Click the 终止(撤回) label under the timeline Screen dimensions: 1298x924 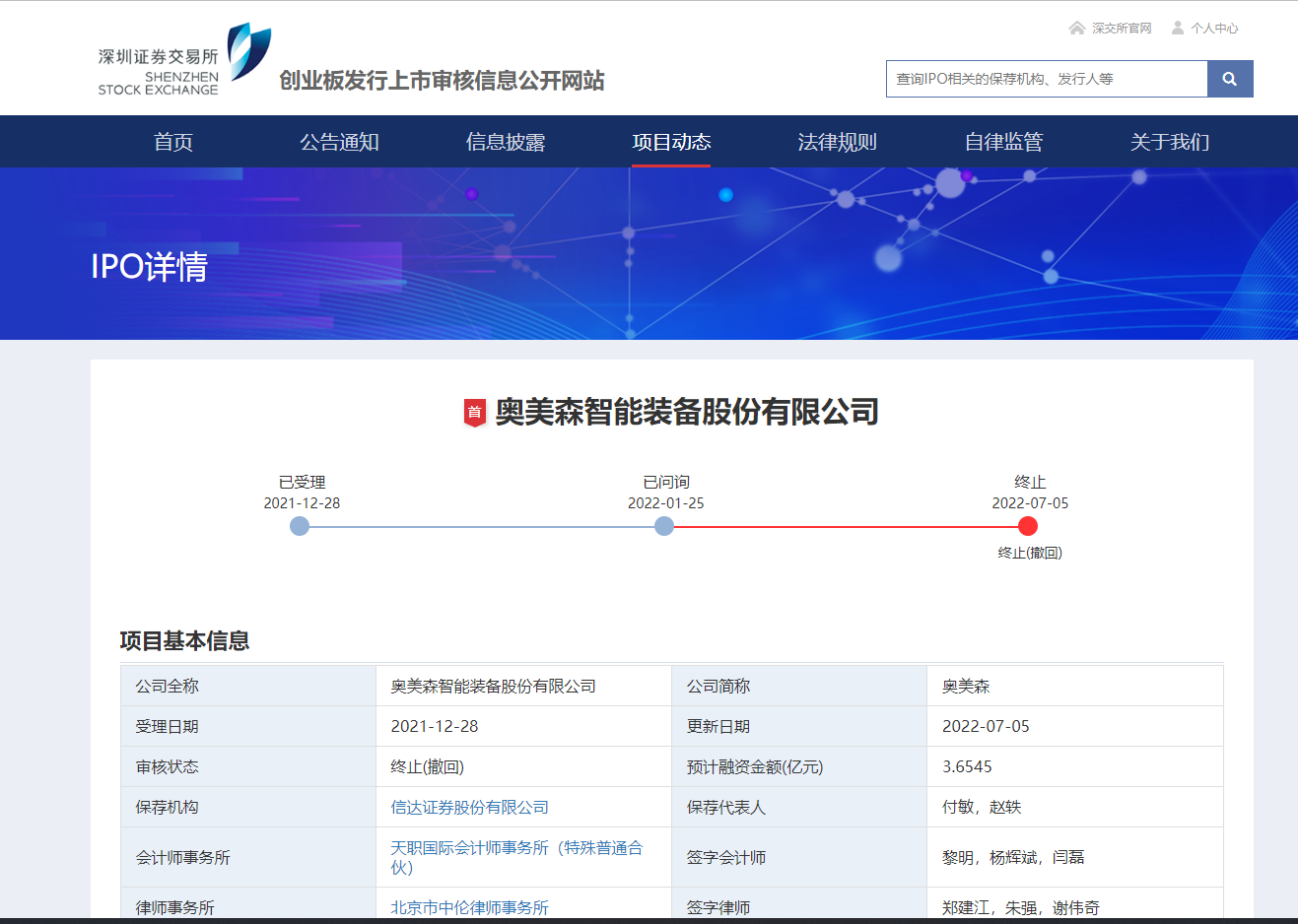pos(1030,553)
